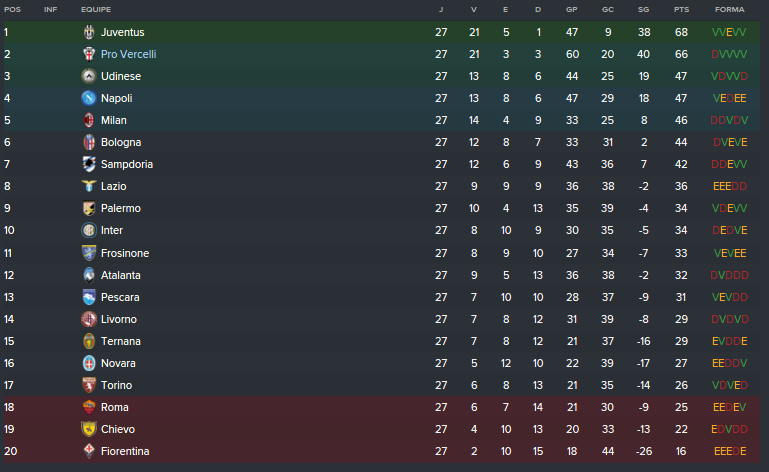This screenshot has height=472, width=769.
Task: Click the Milan club crest
Action: pyautogui.click(x=89, y=120)
